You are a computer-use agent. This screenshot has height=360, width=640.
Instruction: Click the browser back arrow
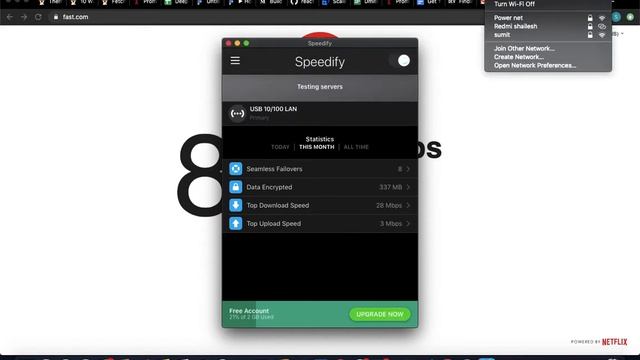[10, 17]
